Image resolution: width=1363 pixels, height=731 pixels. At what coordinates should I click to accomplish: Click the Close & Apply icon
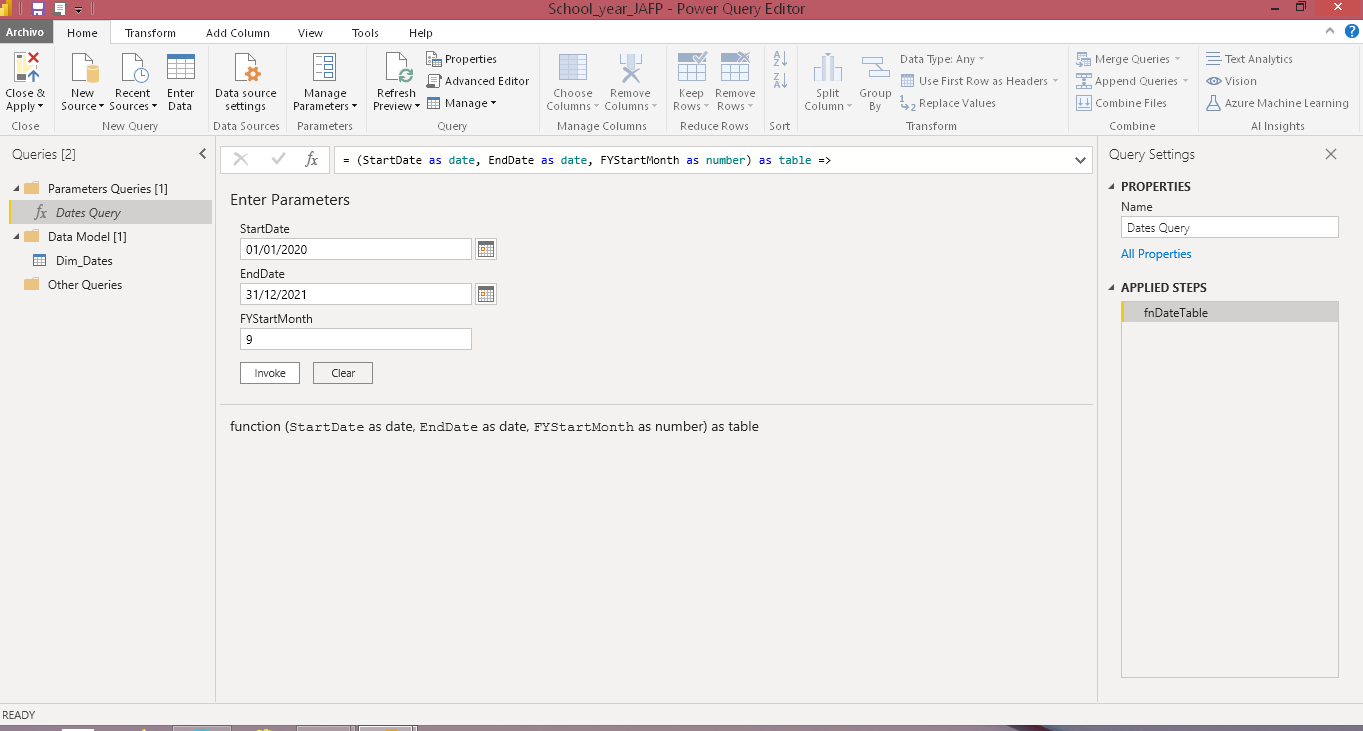click(x=25, y=70)
